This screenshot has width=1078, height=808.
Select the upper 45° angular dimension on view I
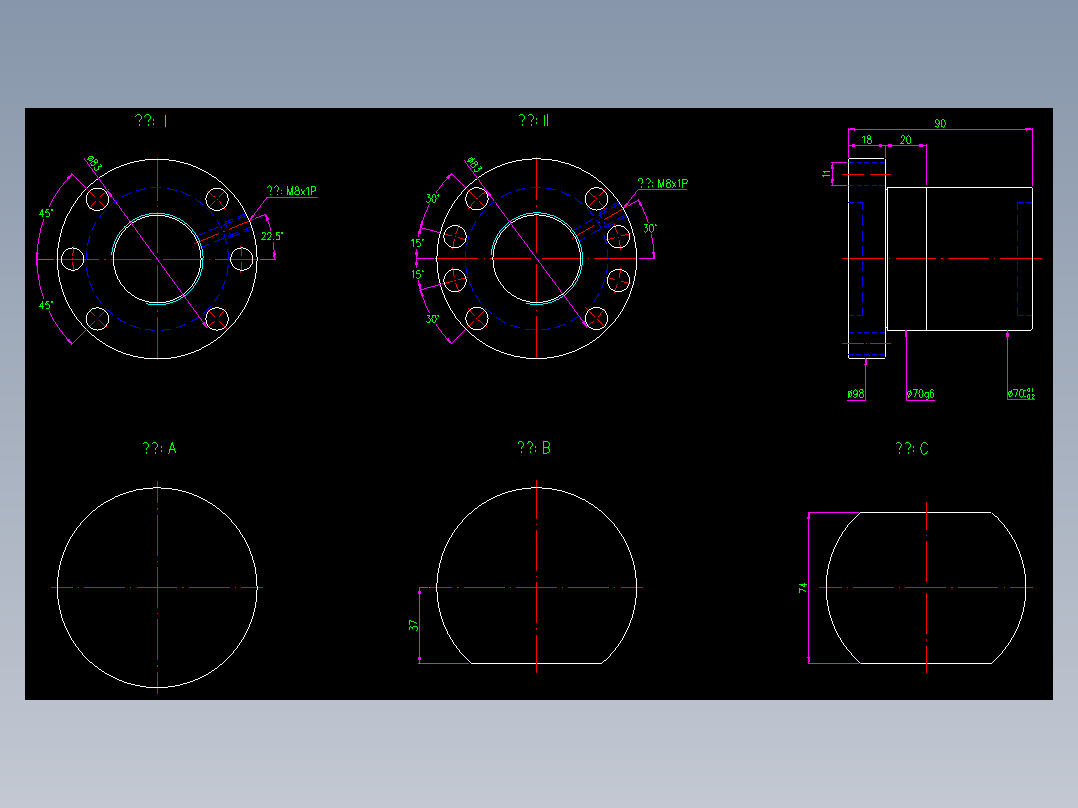[45, 213]
